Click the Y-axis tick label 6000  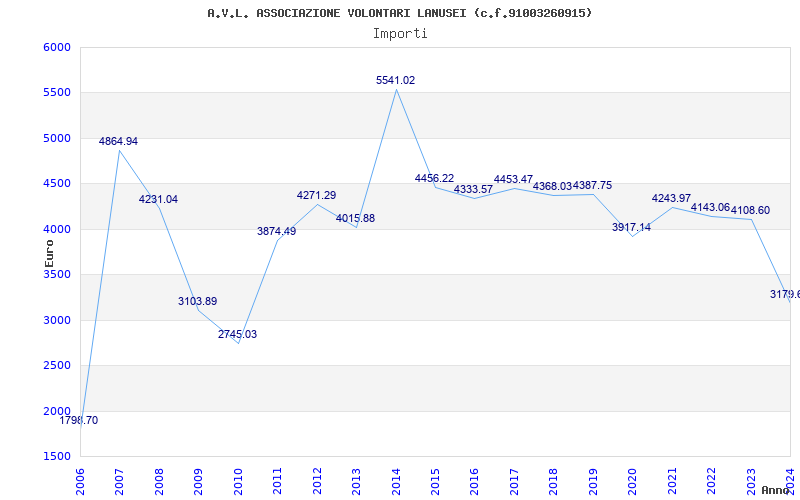click(57, 47)
